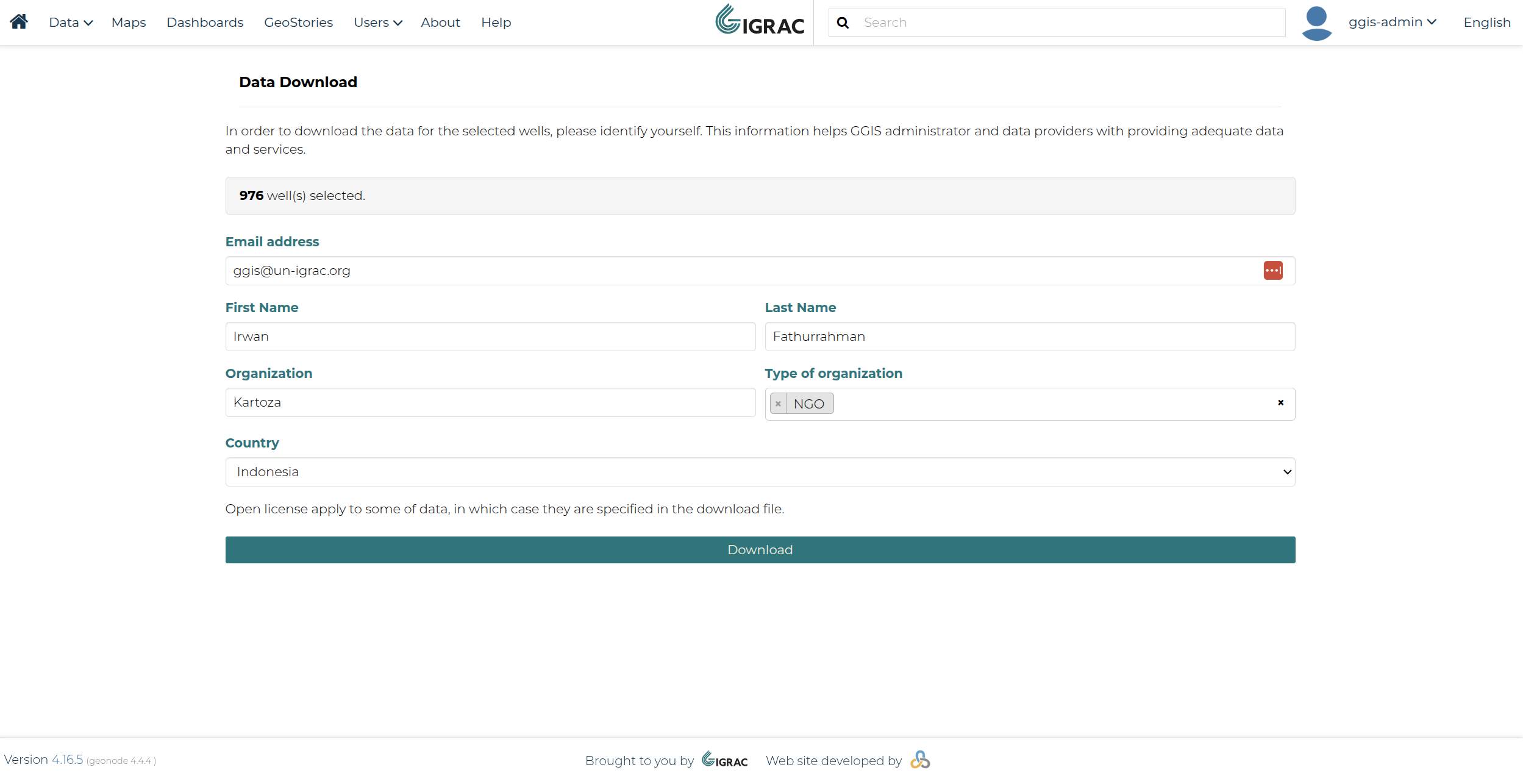The width and height of the screenshot is (1523, 784).
Task: Click the search magnifier icon
Action: pos(843,23)
